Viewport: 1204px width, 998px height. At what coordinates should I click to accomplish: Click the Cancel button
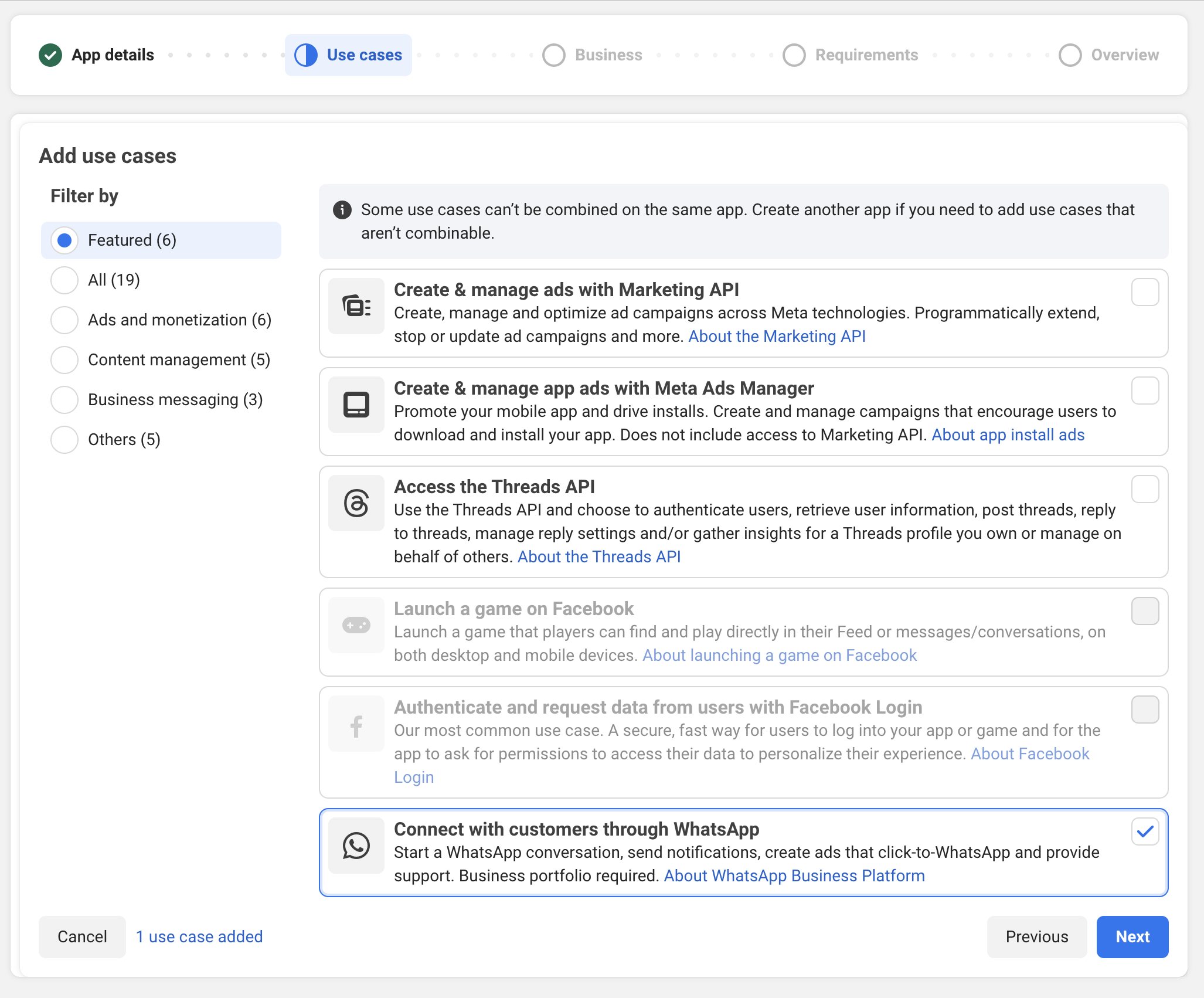click(82, 937)
